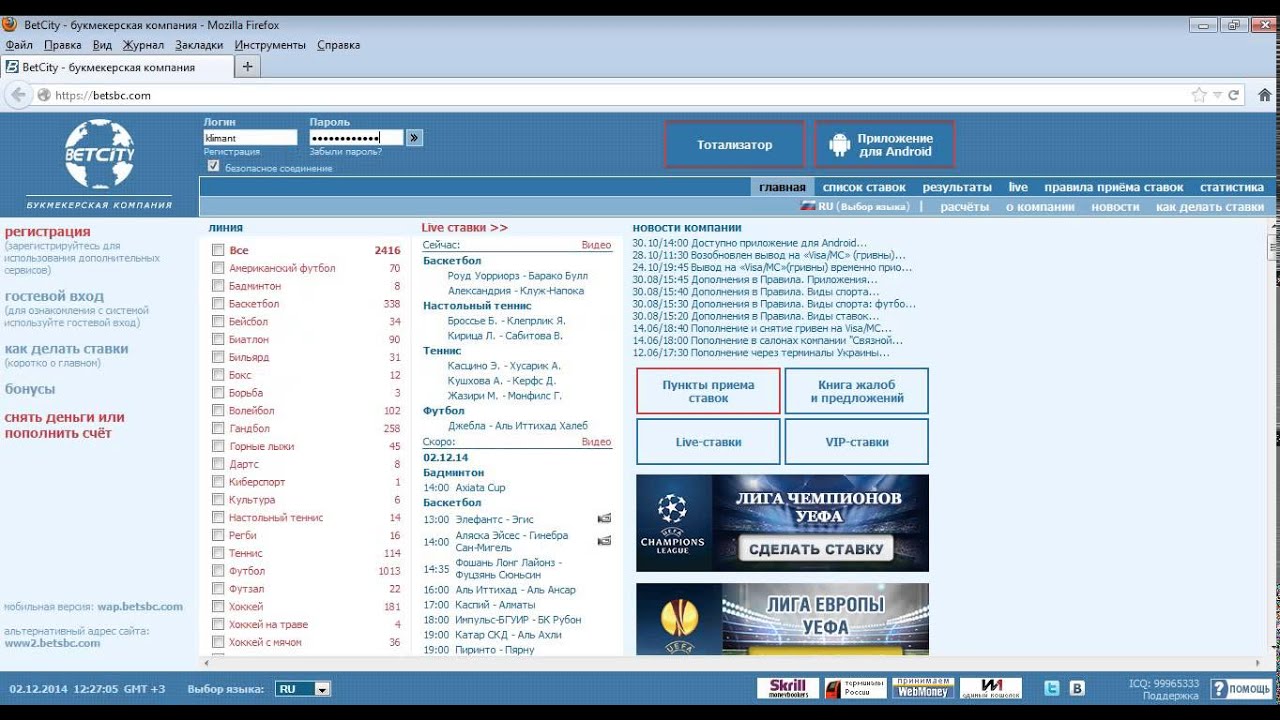Open the Skrill moneybookers payment logo
Viewport: 1280px width, 720px height.
pyautogui.click(x=788, y=688)
